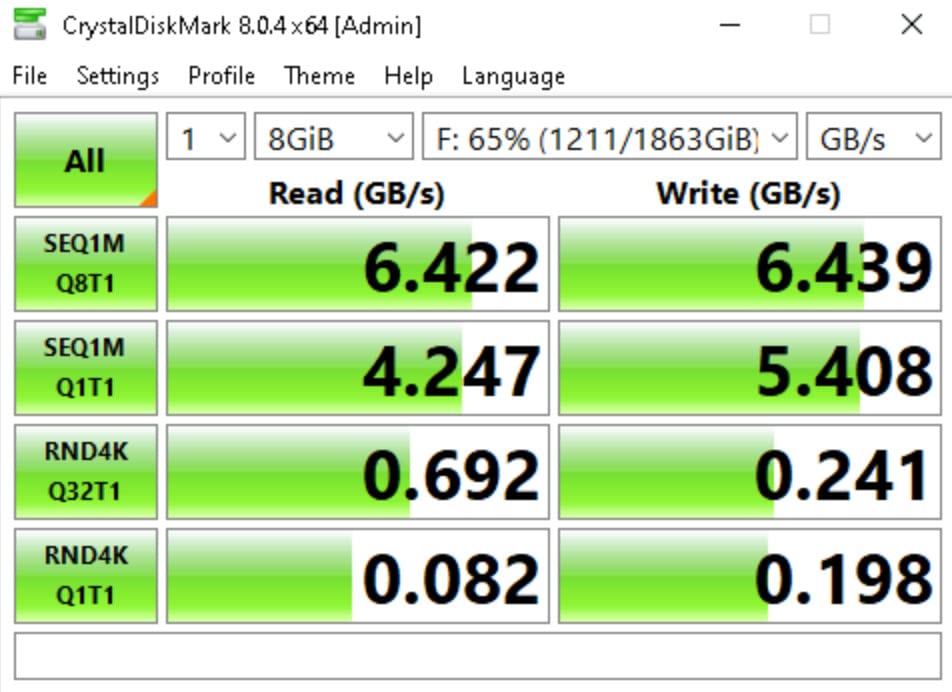Open the Language menu
The height and width of the screenshot is (692, 952).
point(514,76)
